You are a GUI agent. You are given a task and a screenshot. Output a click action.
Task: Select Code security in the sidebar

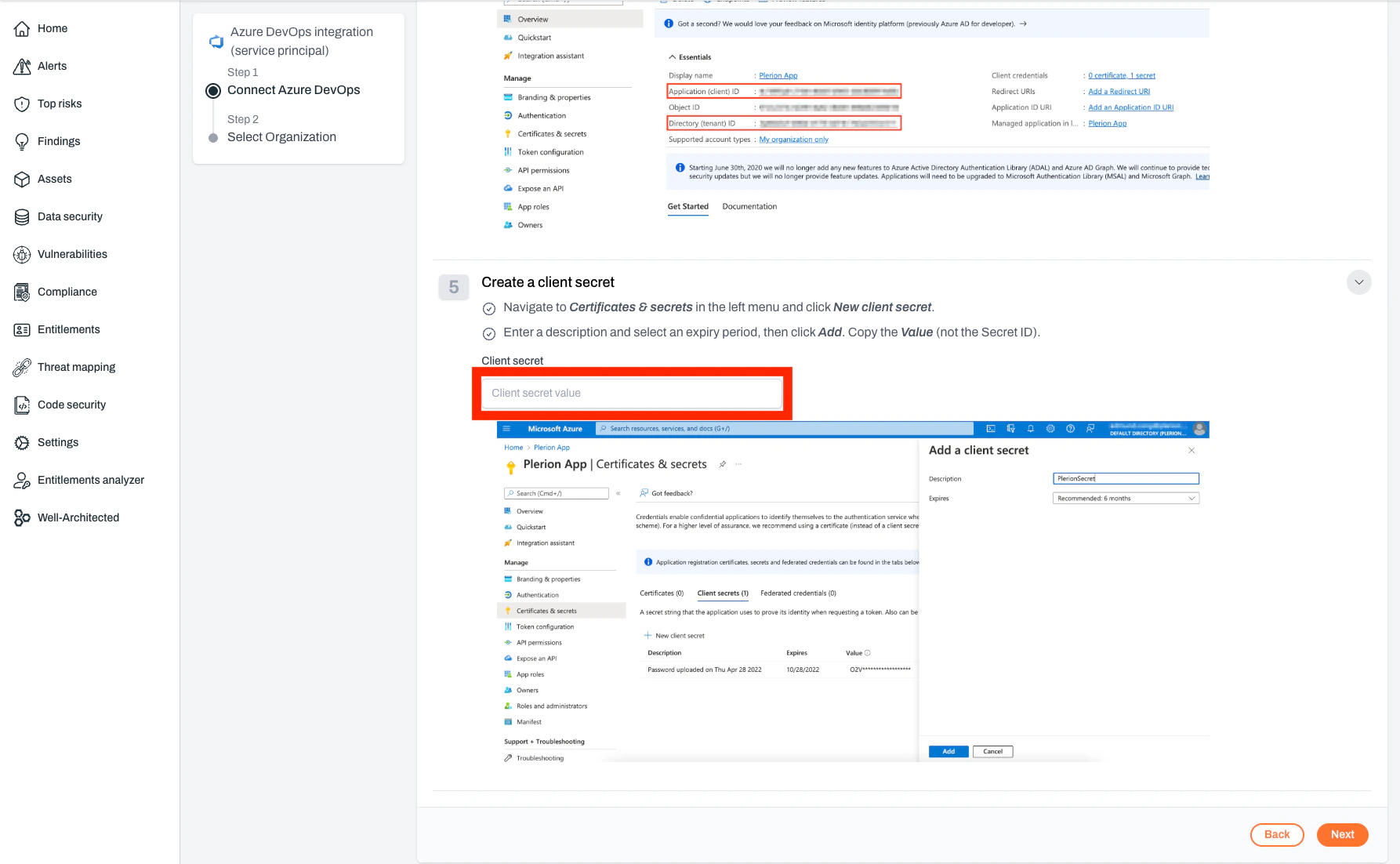[x=71, y=405]
